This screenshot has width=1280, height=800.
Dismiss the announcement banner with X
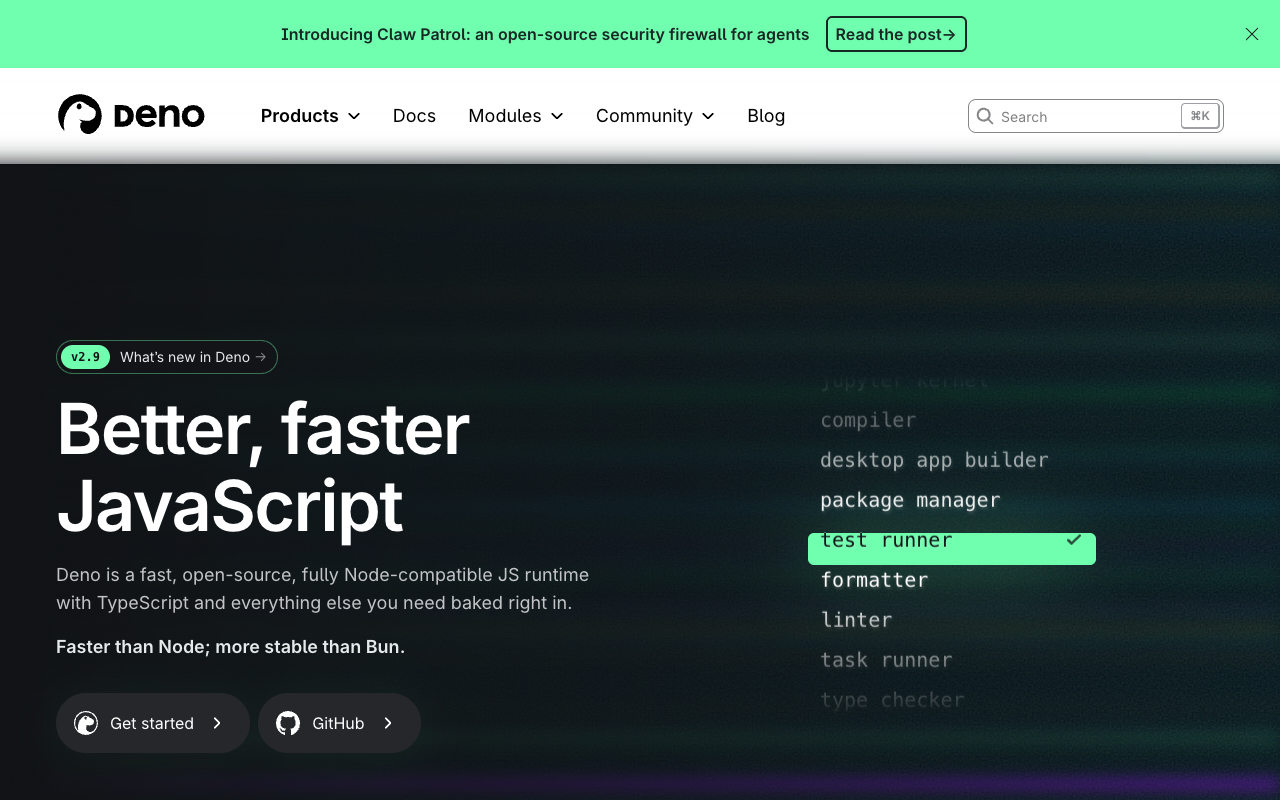(1252, 34)
